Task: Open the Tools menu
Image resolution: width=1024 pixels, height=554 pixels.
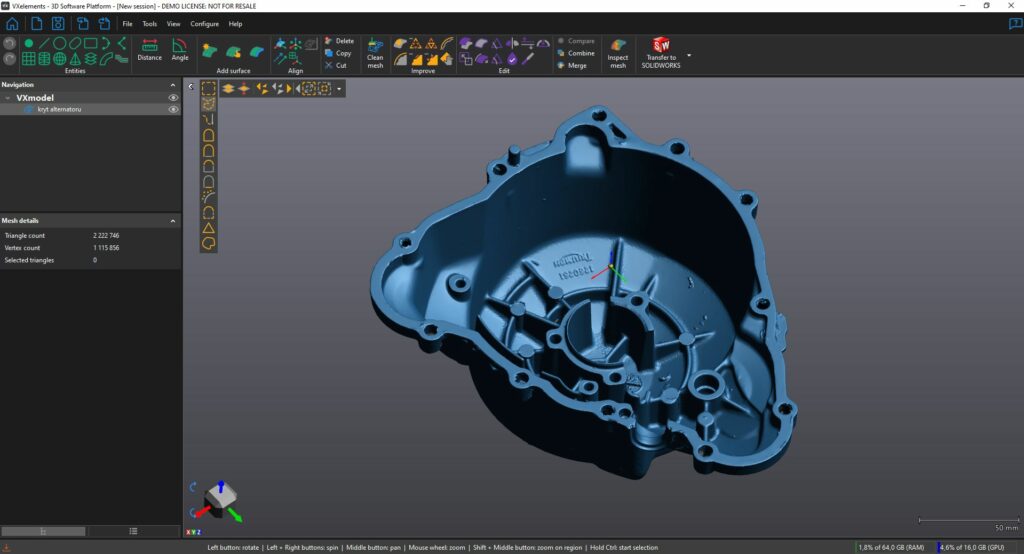Action: 149,23
